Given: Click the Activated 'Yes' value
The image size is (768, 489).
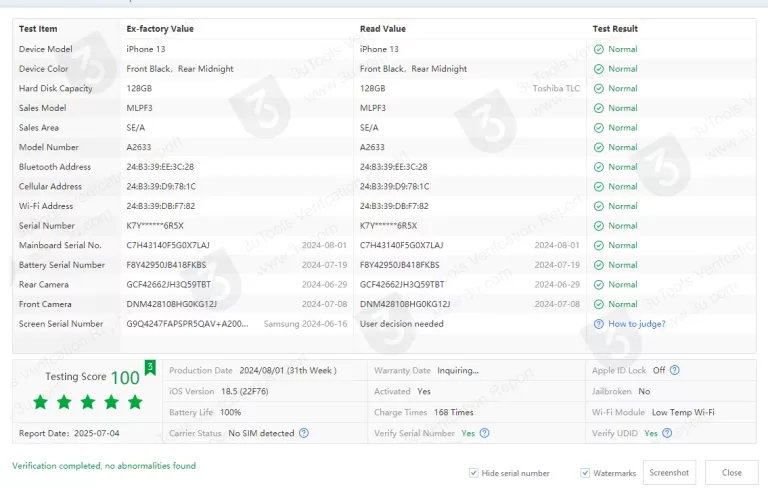Looking at the screenshot, I should 424,391.
